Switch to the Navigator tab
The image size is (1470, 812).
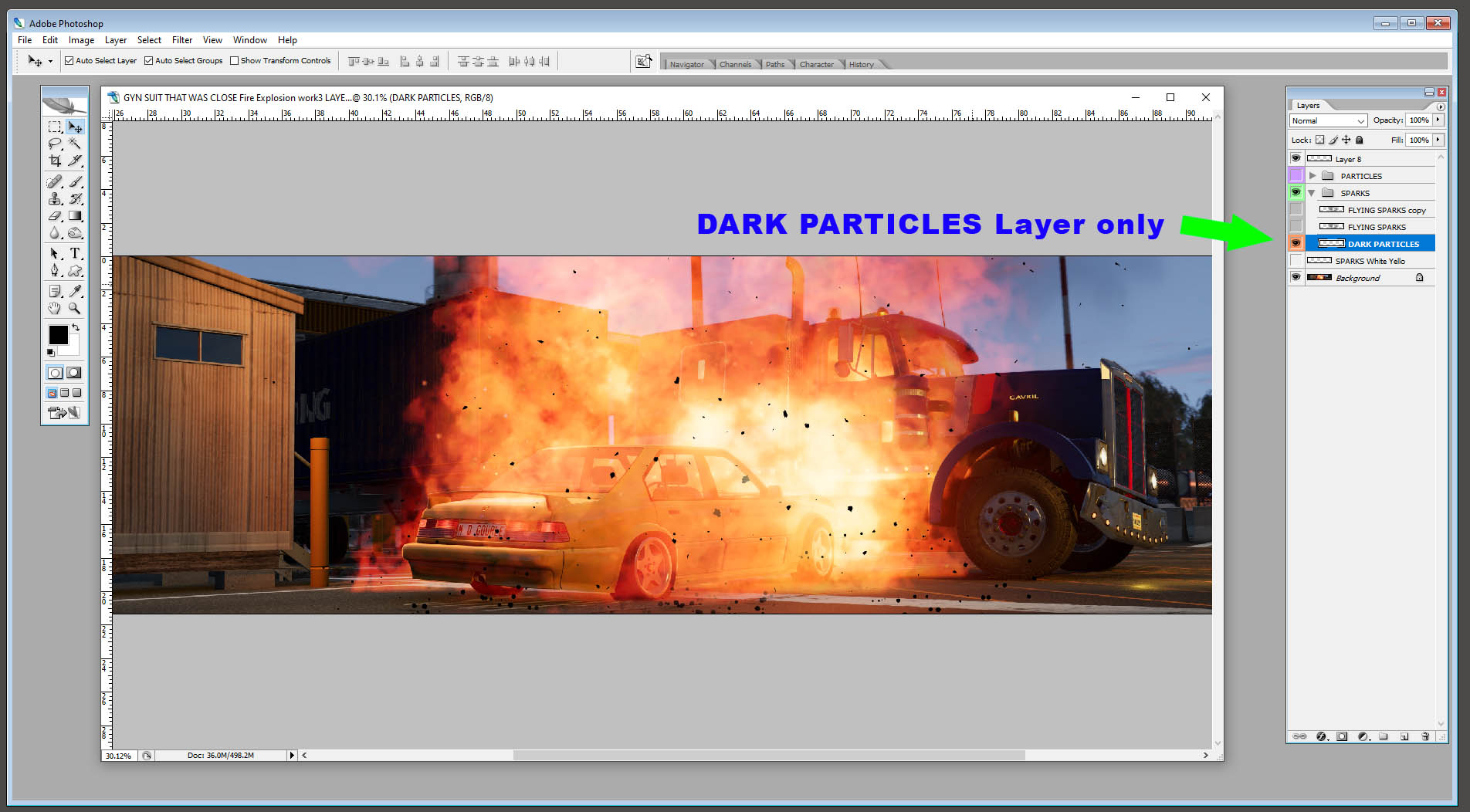pyautogui.click(x=686, y=64)
